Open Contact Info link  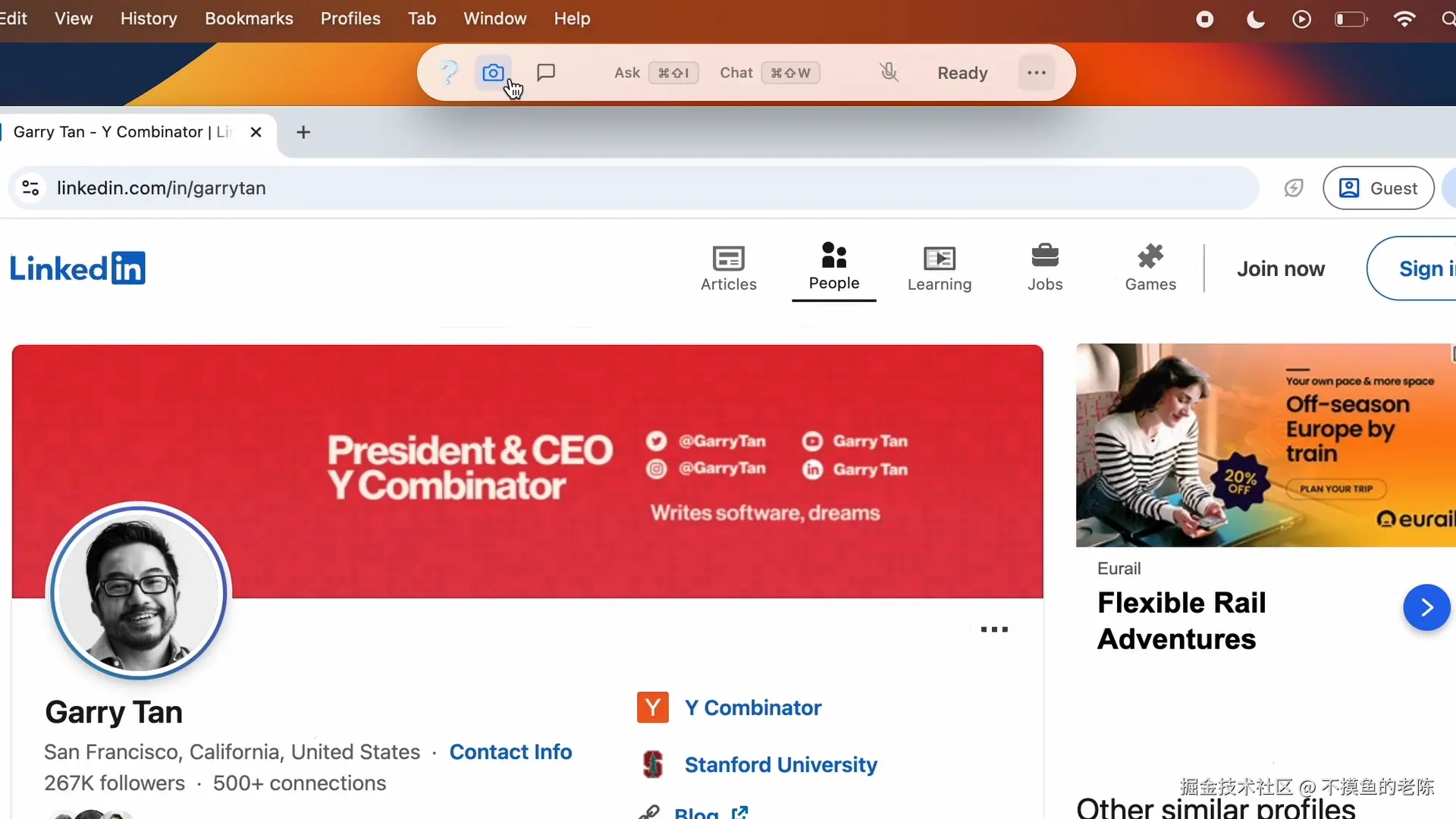coord(510,752)
